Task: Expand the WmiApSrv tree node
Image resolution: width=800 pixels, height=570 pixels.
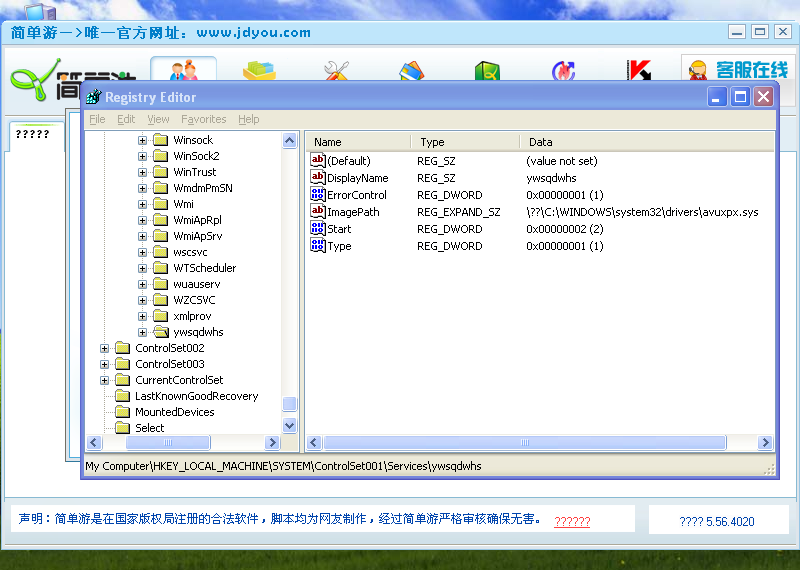Action: (143, 236)
